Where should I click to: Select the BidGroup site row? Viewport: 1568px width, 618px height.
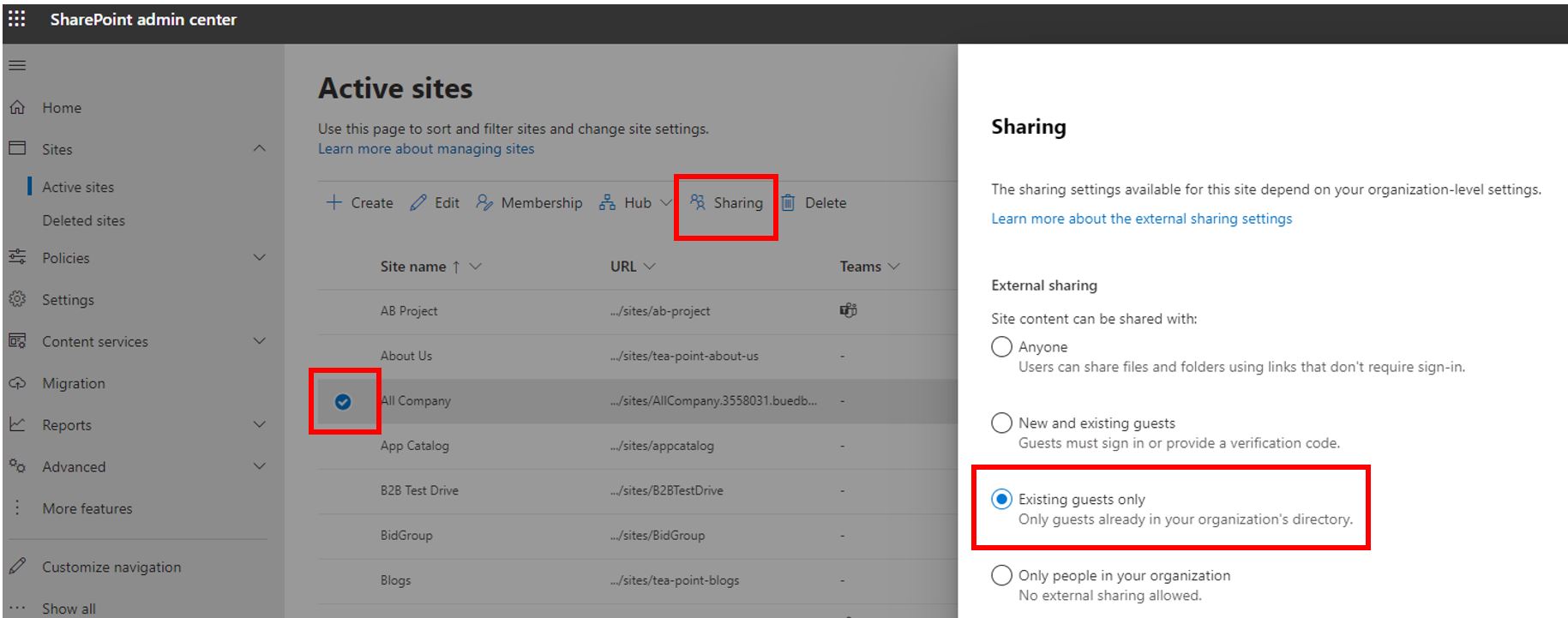637,536
